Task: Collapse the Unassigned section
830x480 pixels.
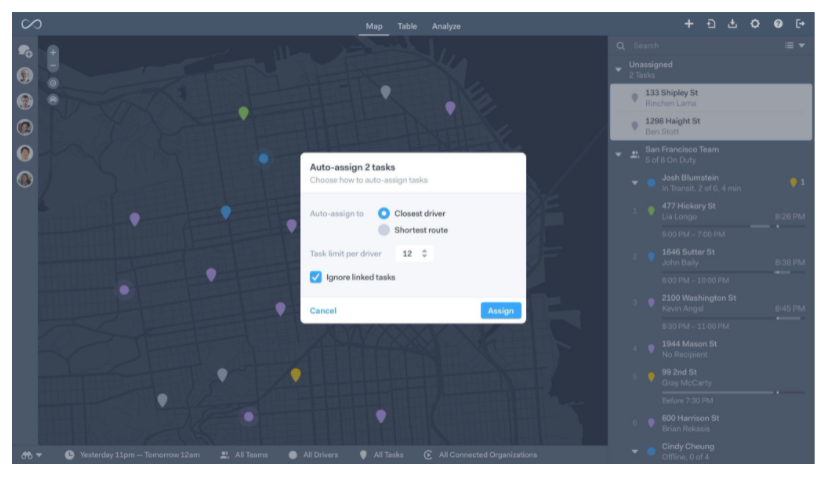Action: [x=618, y=69]
